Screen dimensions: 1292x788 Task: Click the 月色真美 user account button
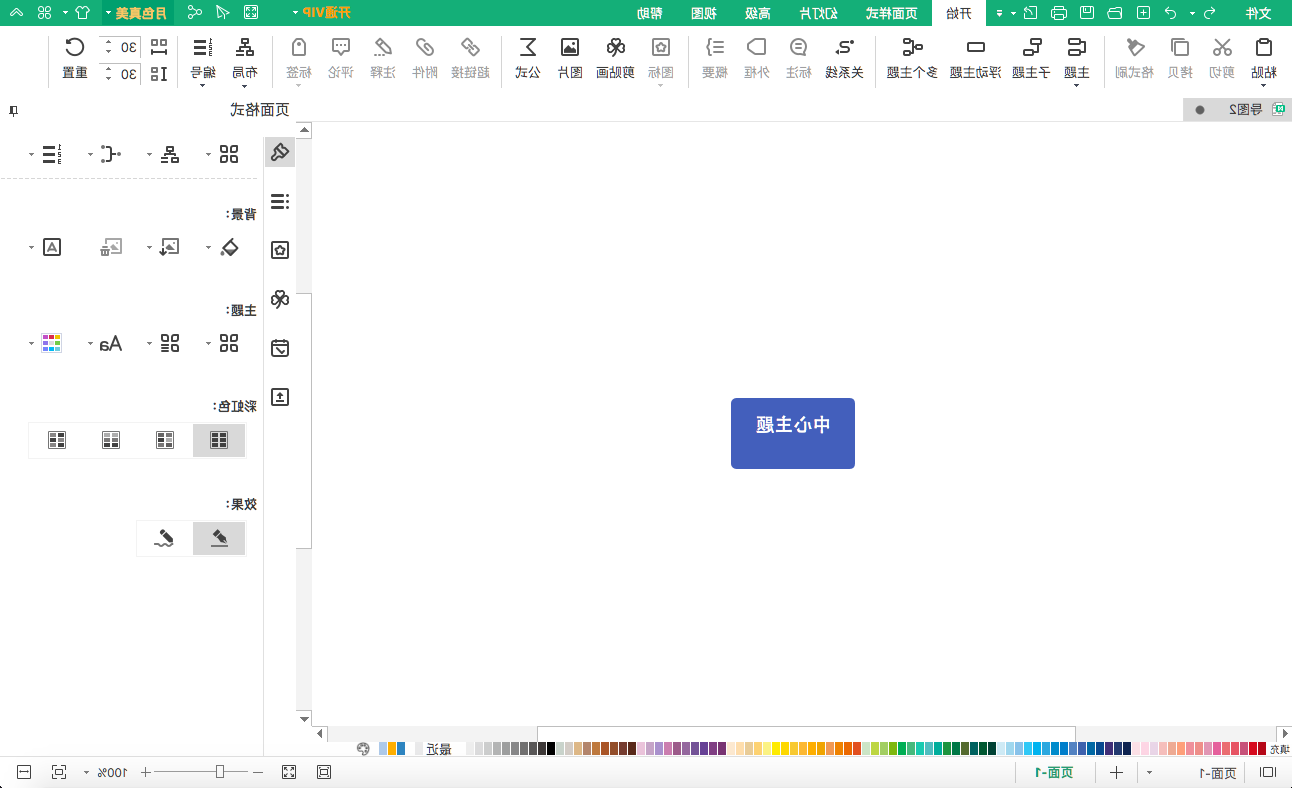click(x=137, y=13)
